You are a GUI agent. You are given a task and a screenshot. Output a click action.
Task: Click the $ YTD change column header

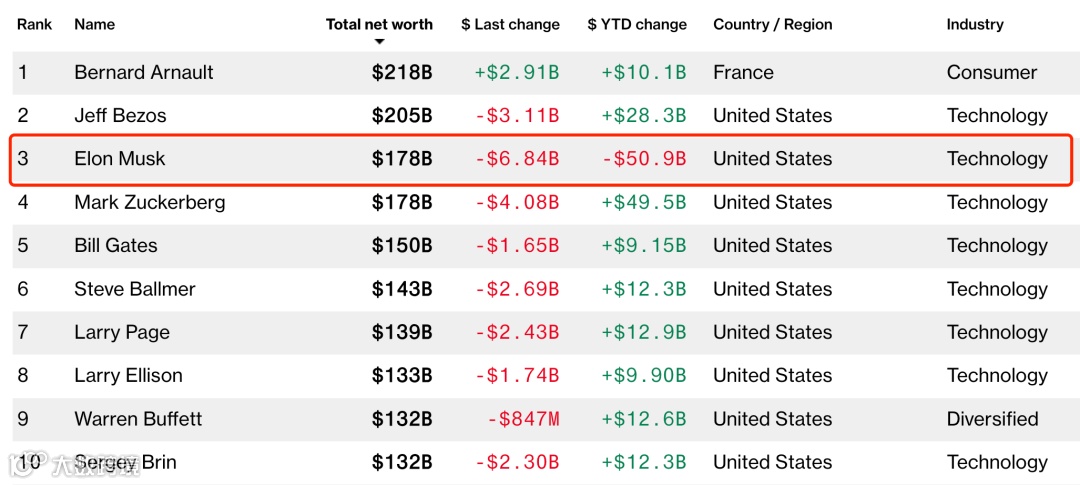(637, 24)
